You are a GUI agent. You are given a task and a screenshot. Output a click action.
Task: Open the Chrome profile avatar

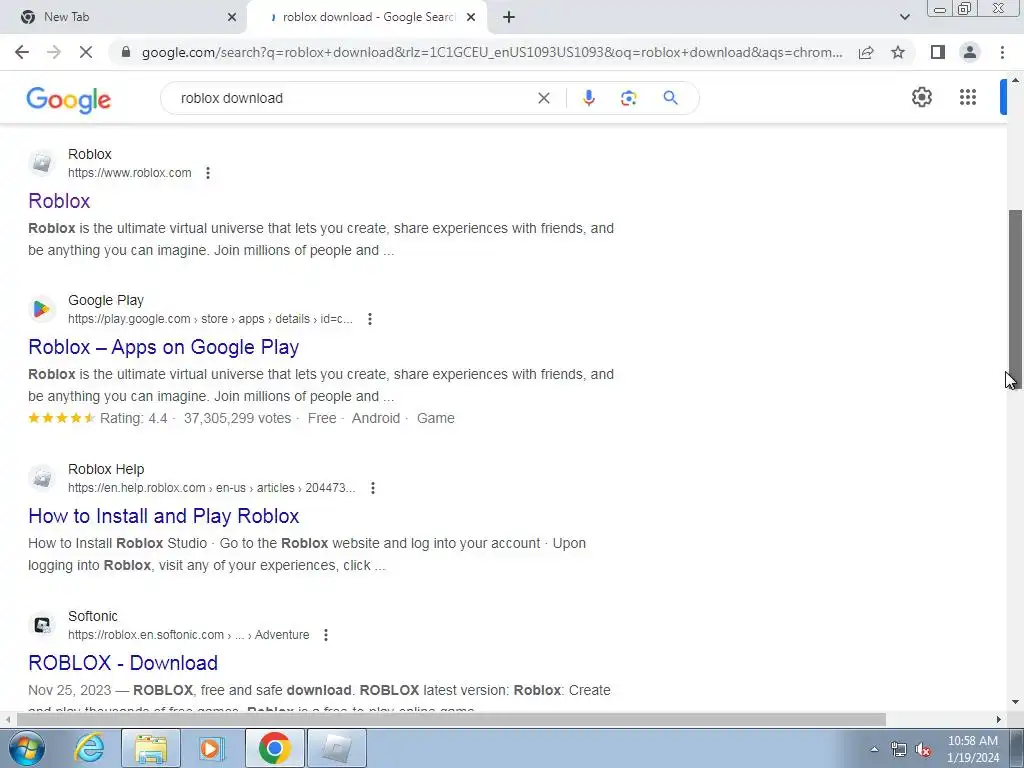[x=970, y=52]
